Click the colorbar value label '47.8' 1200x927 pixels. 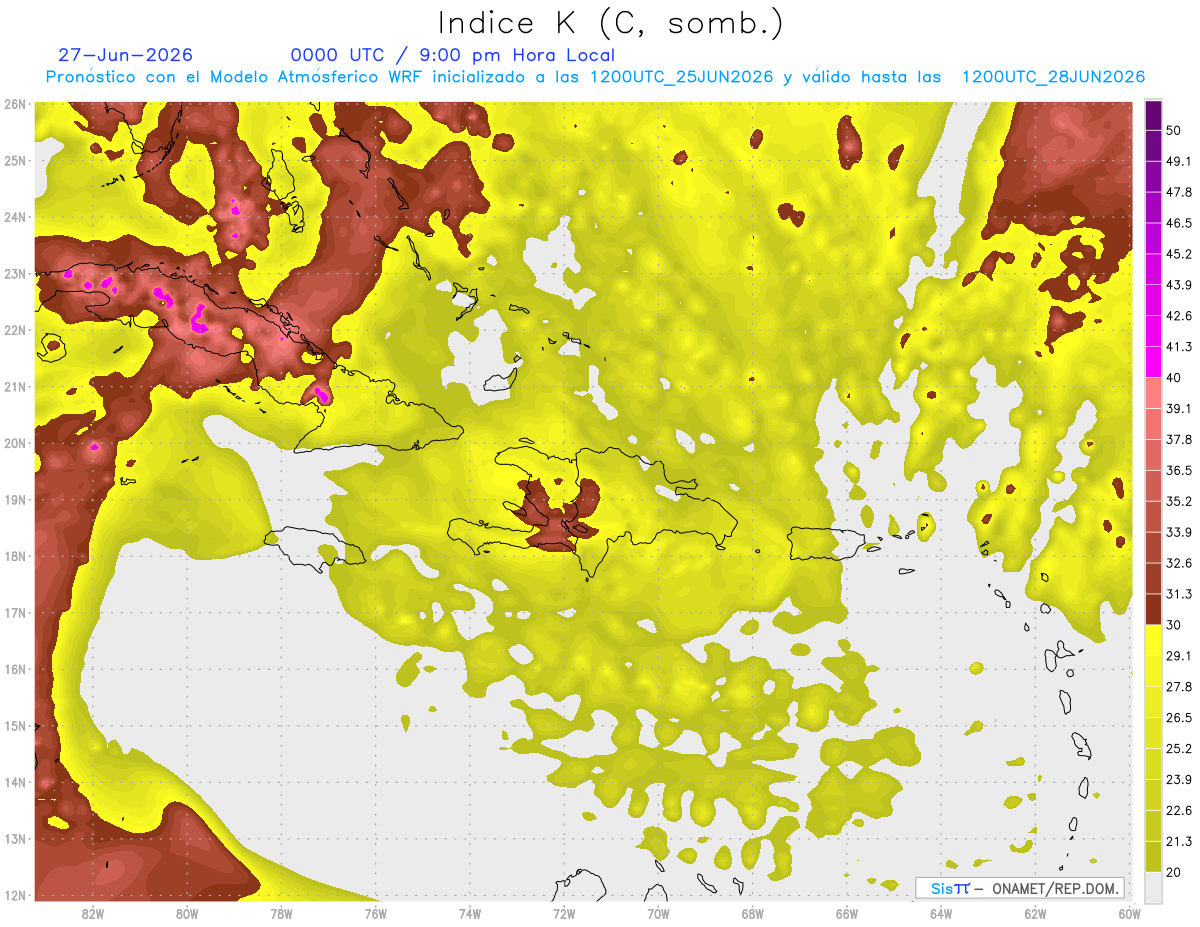pyautogui.click(x=1179, y=192)
